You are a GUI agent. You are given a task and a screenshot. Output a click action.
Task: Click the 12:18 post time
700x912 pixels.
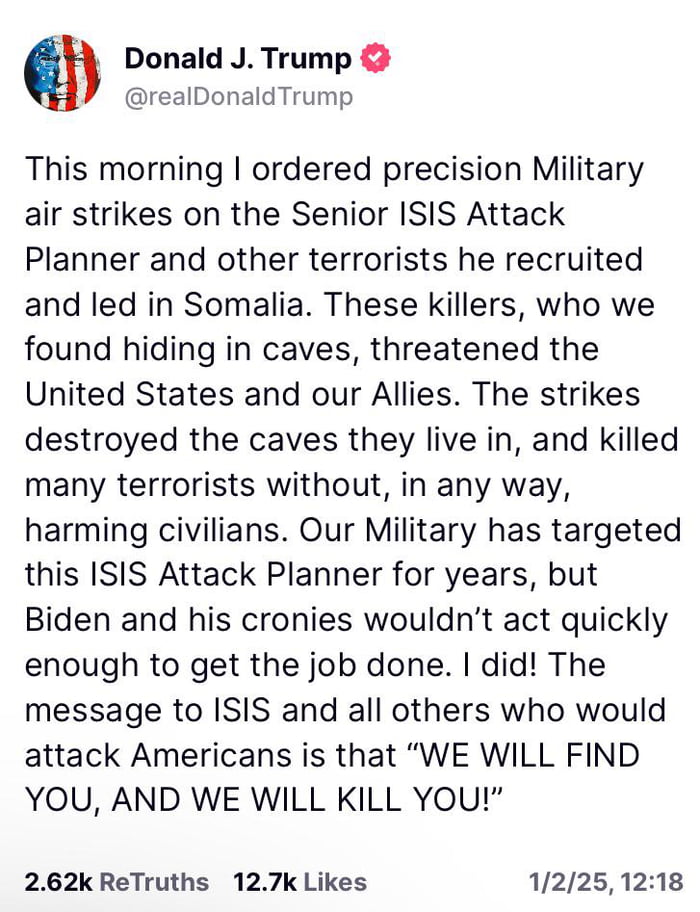652,881
